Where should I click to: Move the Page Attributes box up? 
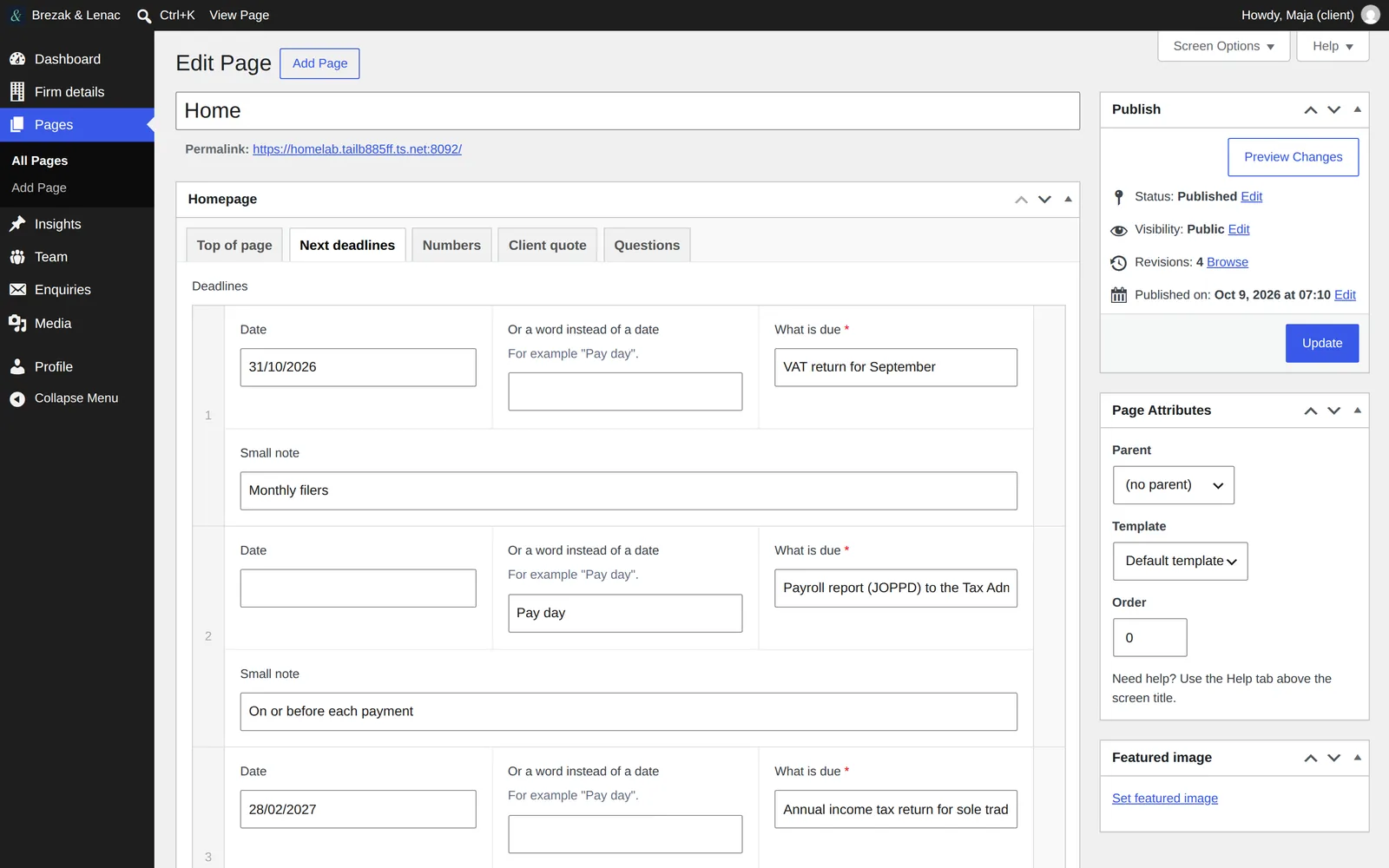point(1311,411)
